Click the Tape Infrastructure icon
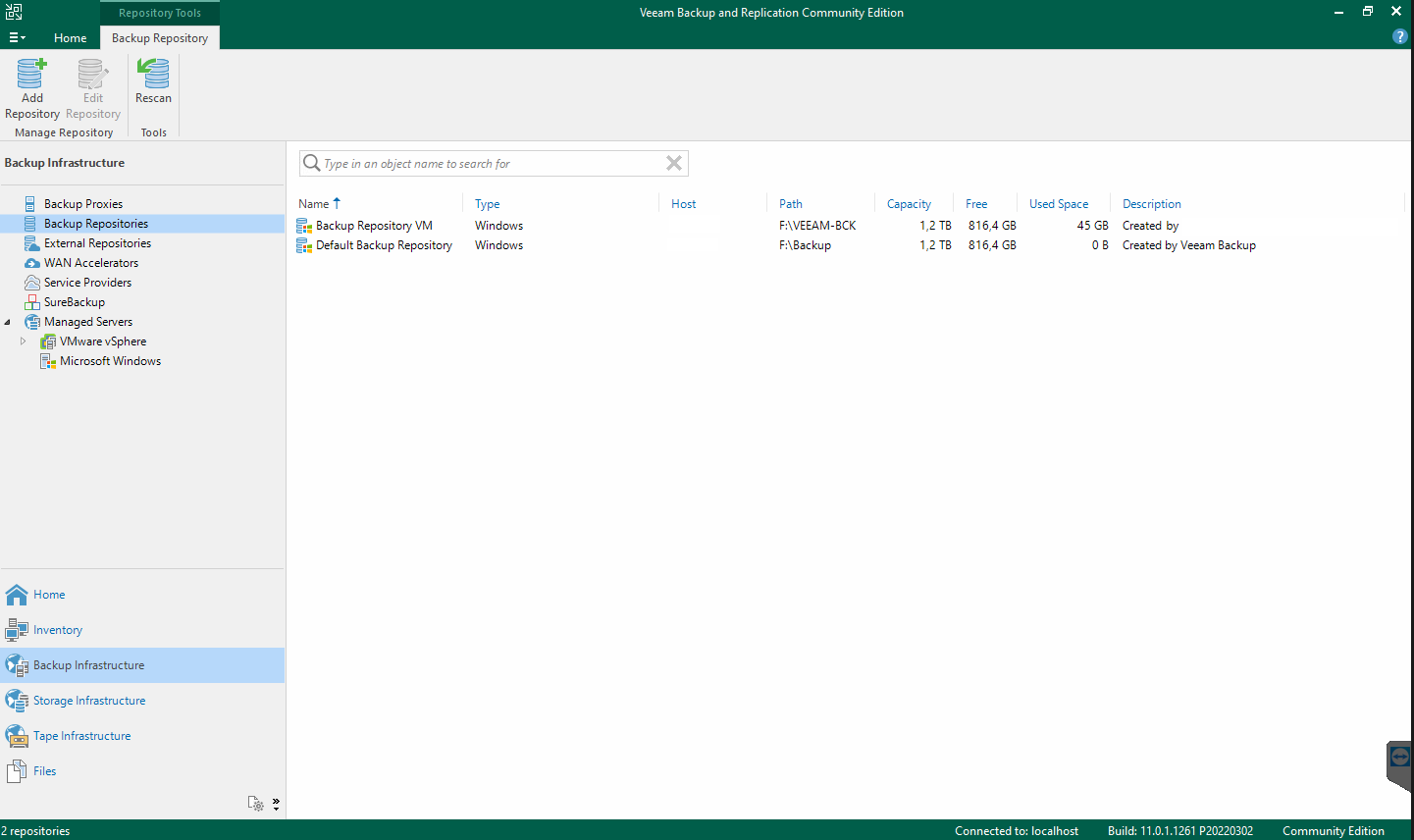Viewport: 1414px width, 840px height. [x=17, y=736]
